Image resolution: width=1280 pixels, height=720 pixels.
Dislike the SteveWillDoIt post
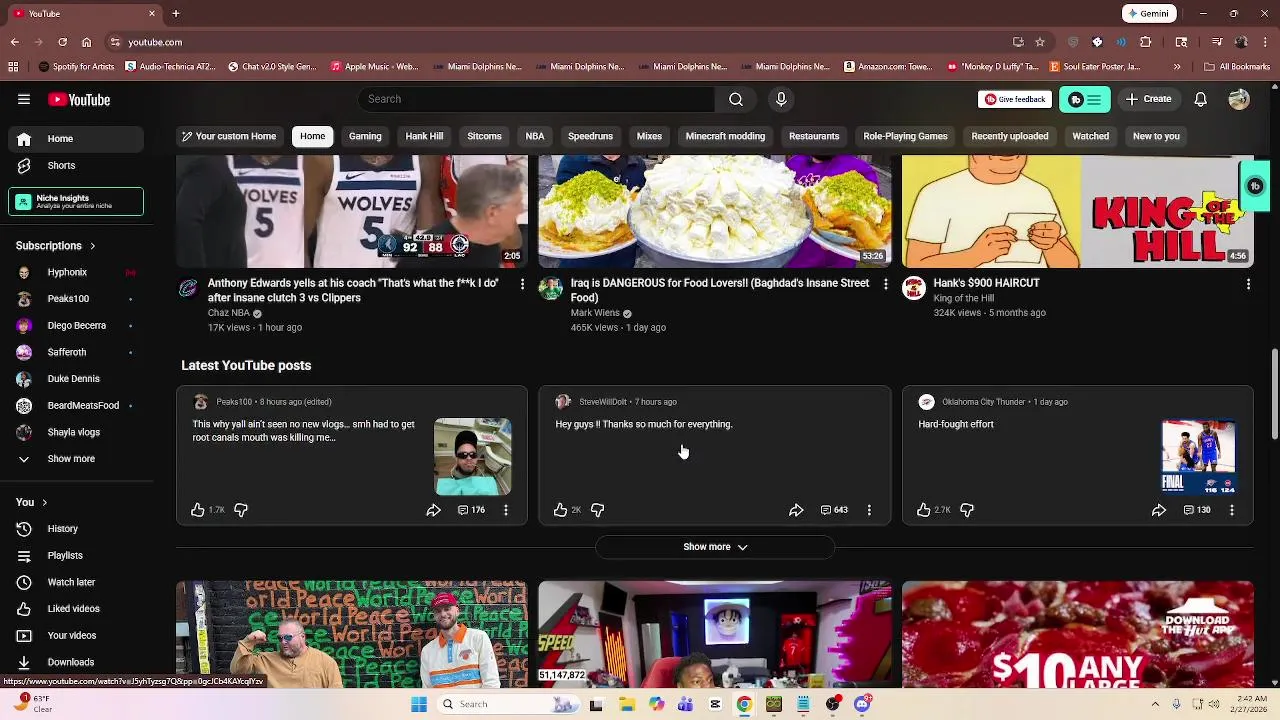coord(598,510)
